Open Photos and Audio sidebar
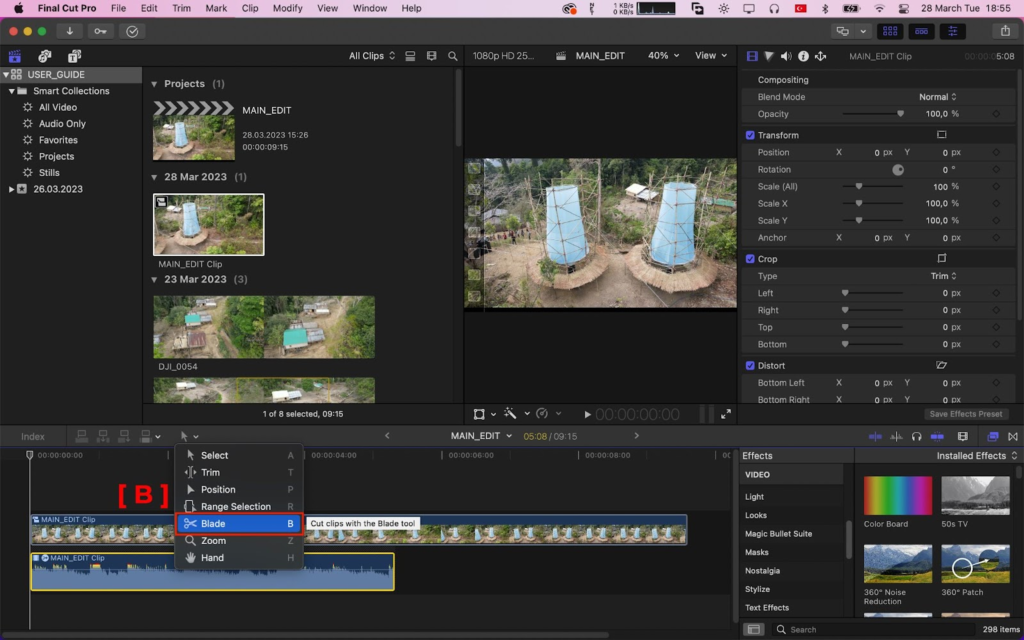1024x640 pixels. pos(44,56)
